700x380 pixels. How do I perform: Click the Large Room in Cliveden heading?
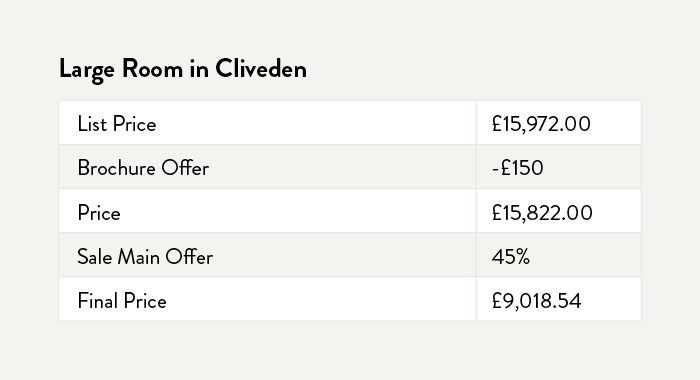183,69
